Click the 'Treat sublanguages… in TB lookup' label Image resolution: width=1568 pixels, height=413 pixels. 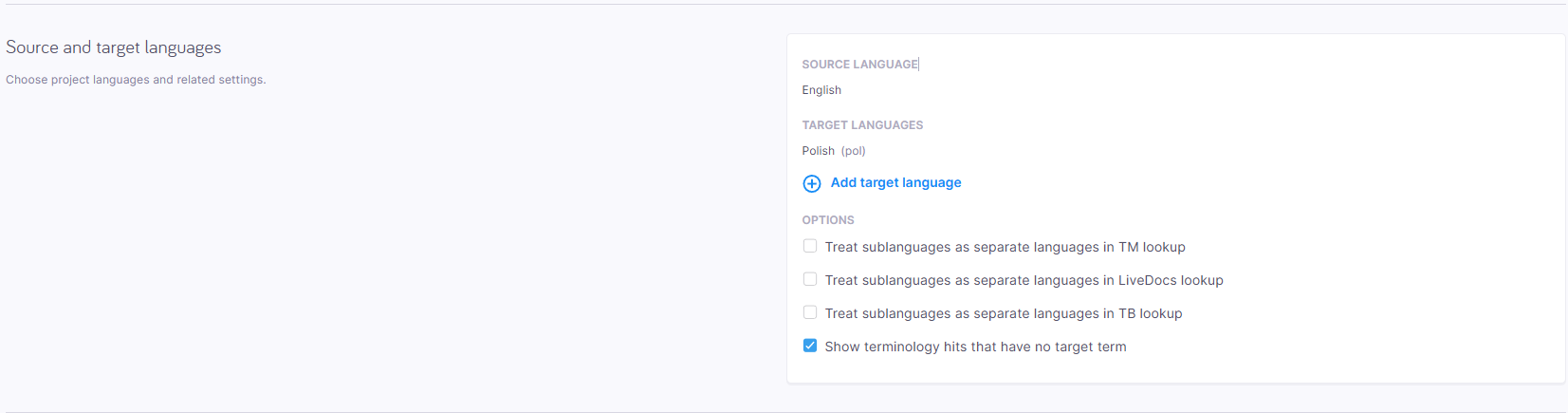(x=1003, y=313)
